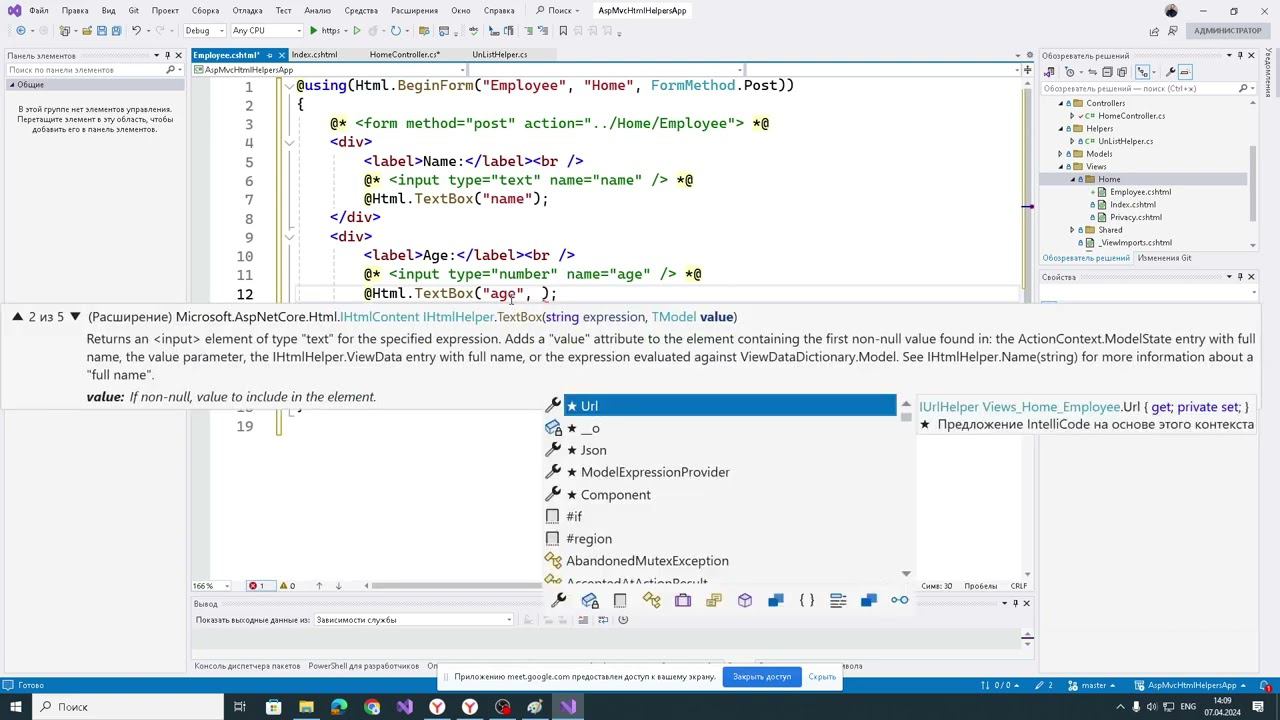Select ModelExpressionProvider from the IntelliSense list
Screen dimensions: 1280x720
(654, 472)
